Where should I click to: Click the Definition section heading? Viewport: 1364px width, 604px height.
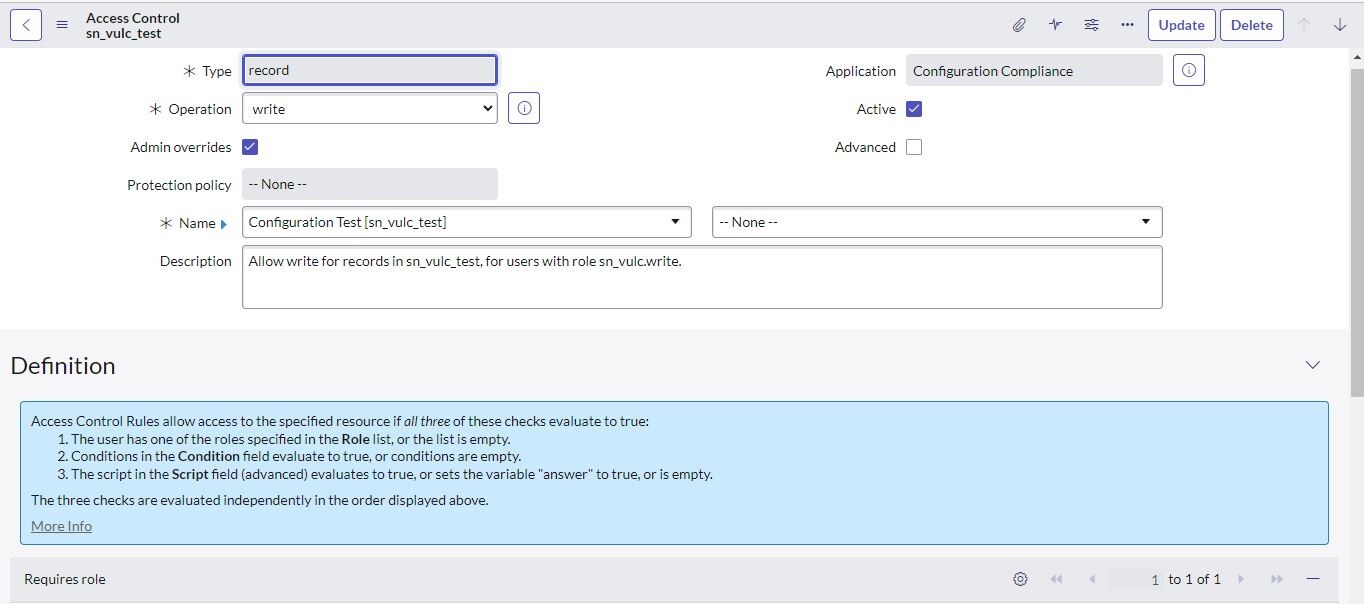click(63, 365)
